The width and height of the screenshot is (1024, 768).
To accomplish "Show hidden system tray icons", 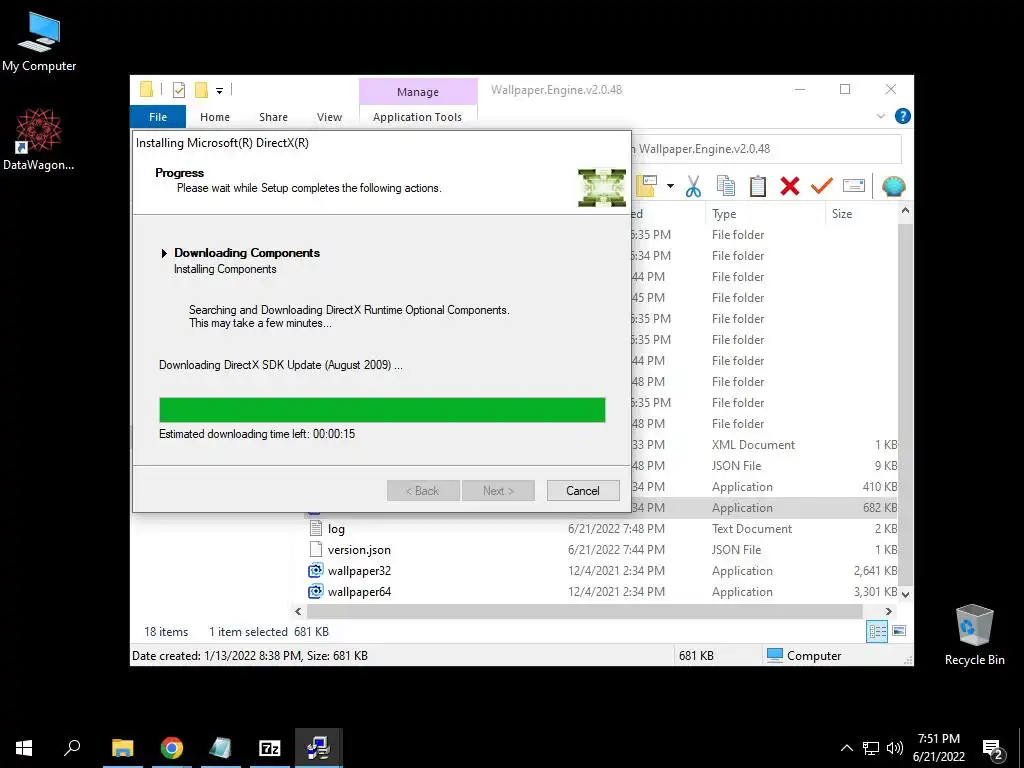I will [x=846, y=748].
